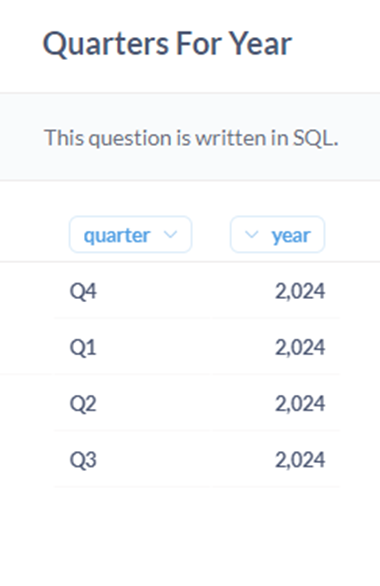Click the word Quarters in the title
The height and width of the screenshot is (586, 380).
(106, 44)
